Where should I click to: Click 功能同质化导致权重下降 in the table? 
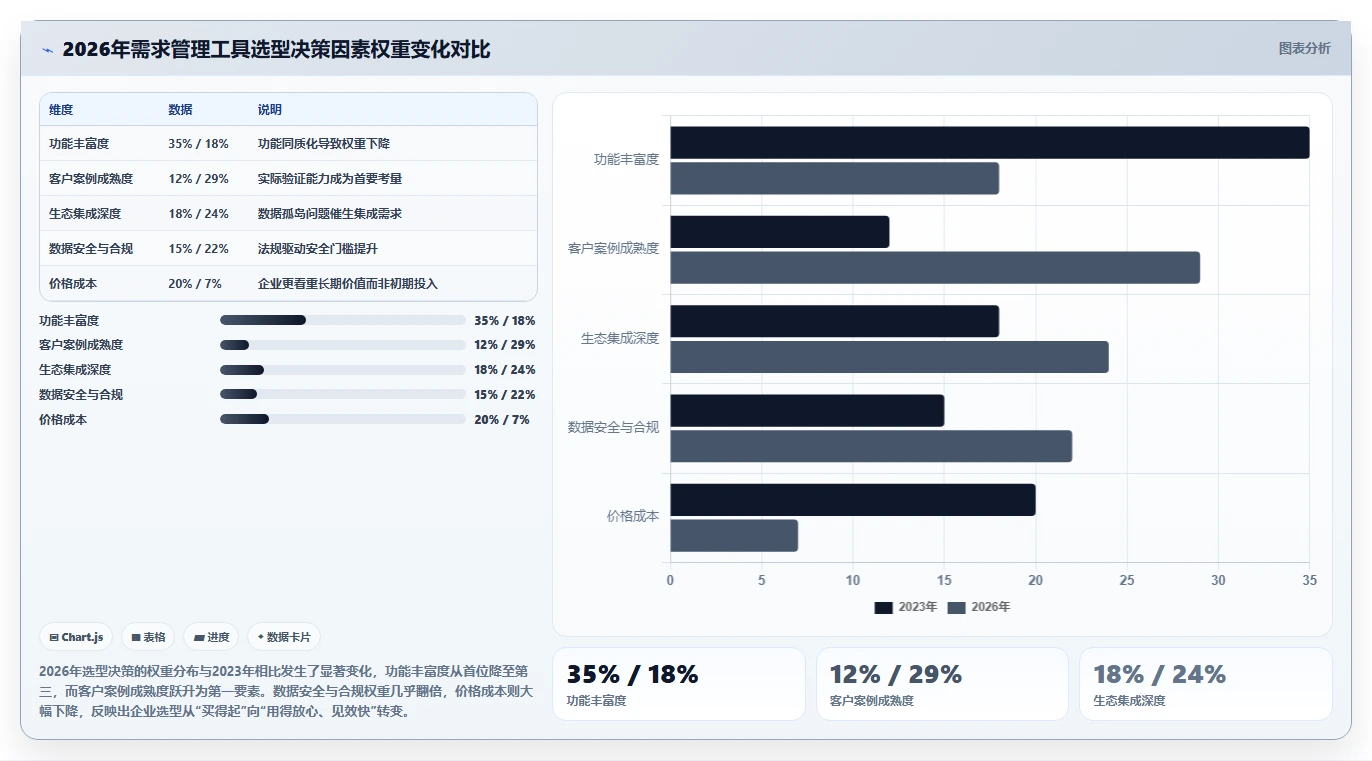324,144
